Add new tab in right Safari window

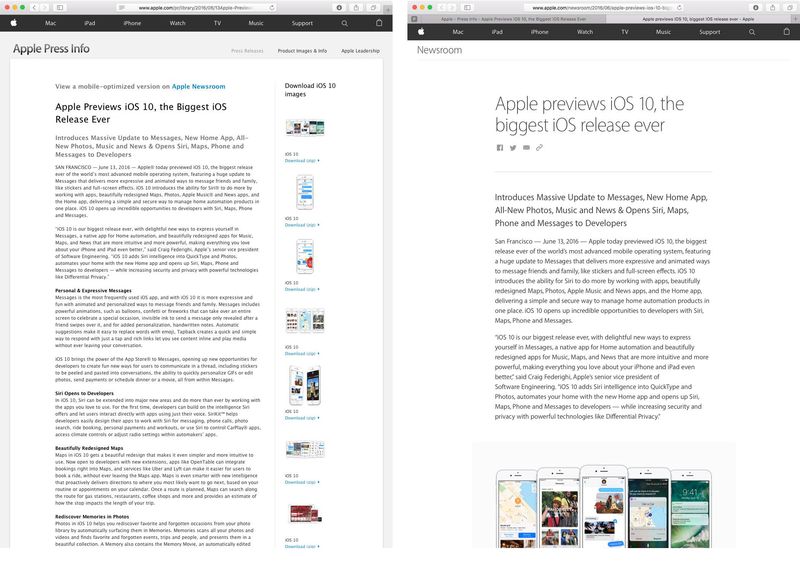[x=795, y=19]
